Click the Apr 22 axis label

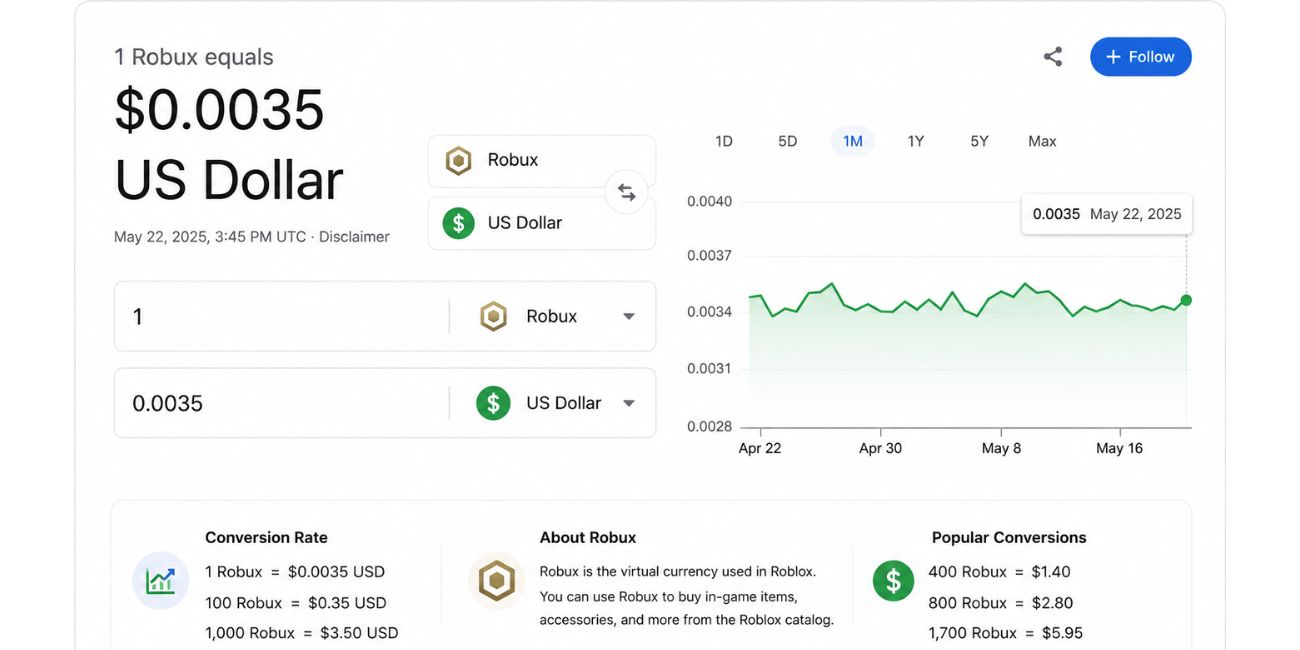click(760, 448)
